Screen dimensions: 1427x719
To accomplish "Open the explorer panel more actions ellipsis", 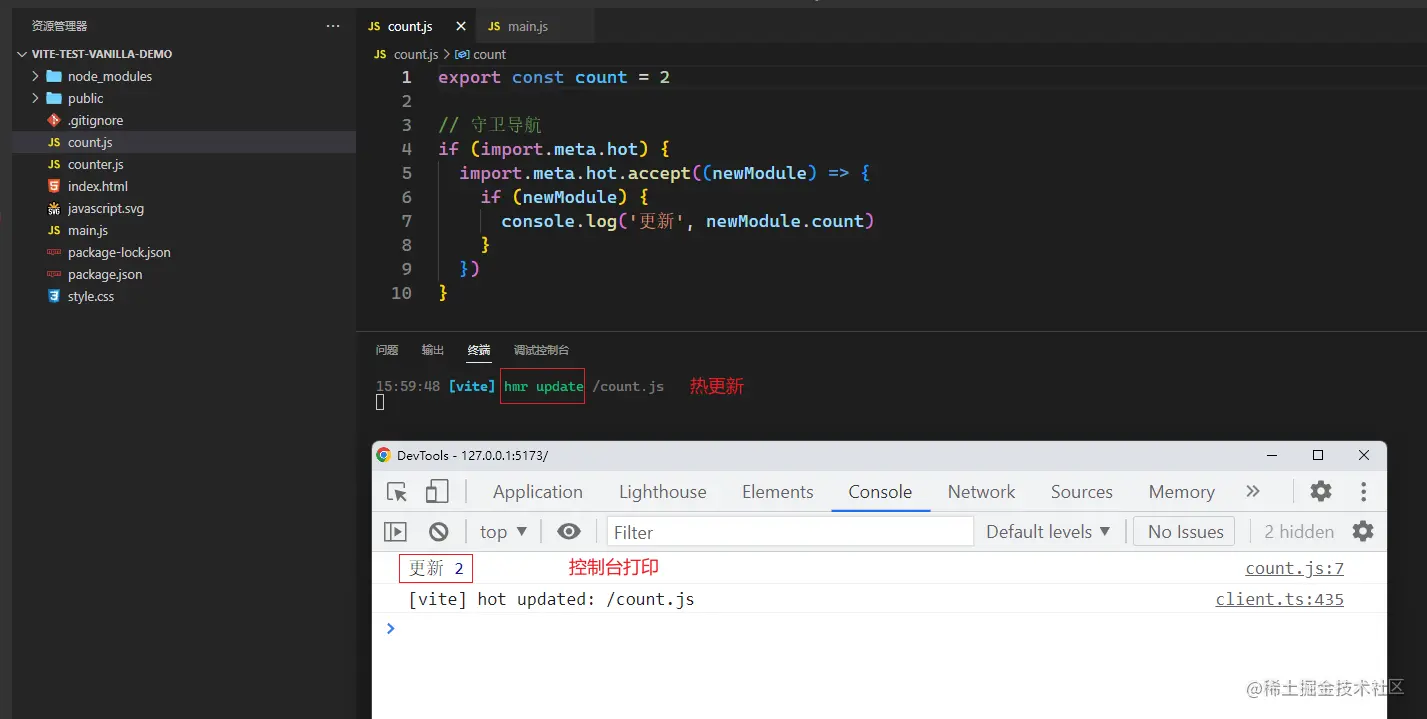I will click(x=333, y=26).
